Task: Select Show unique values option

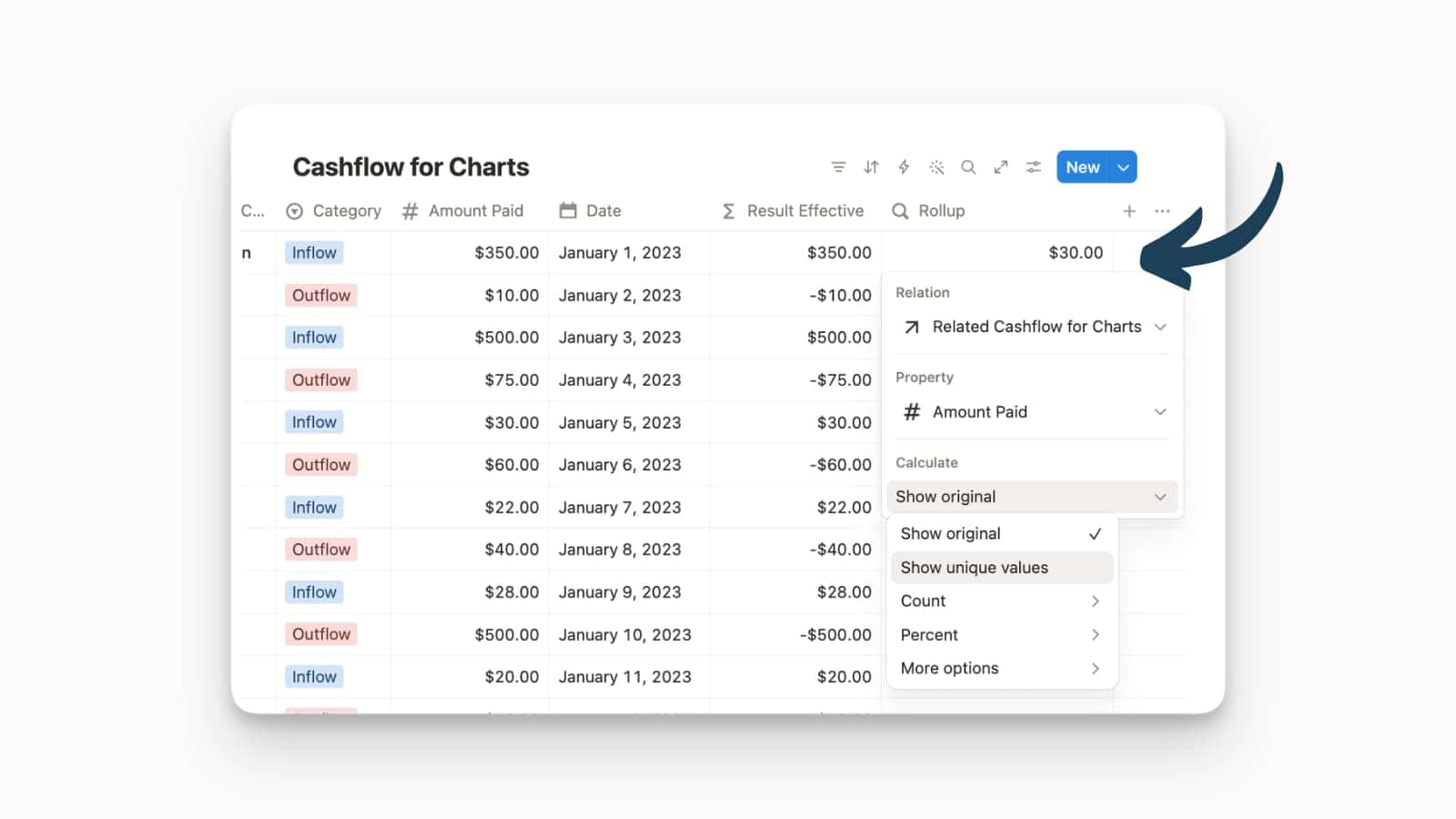Action: (x=1001, y=568)
